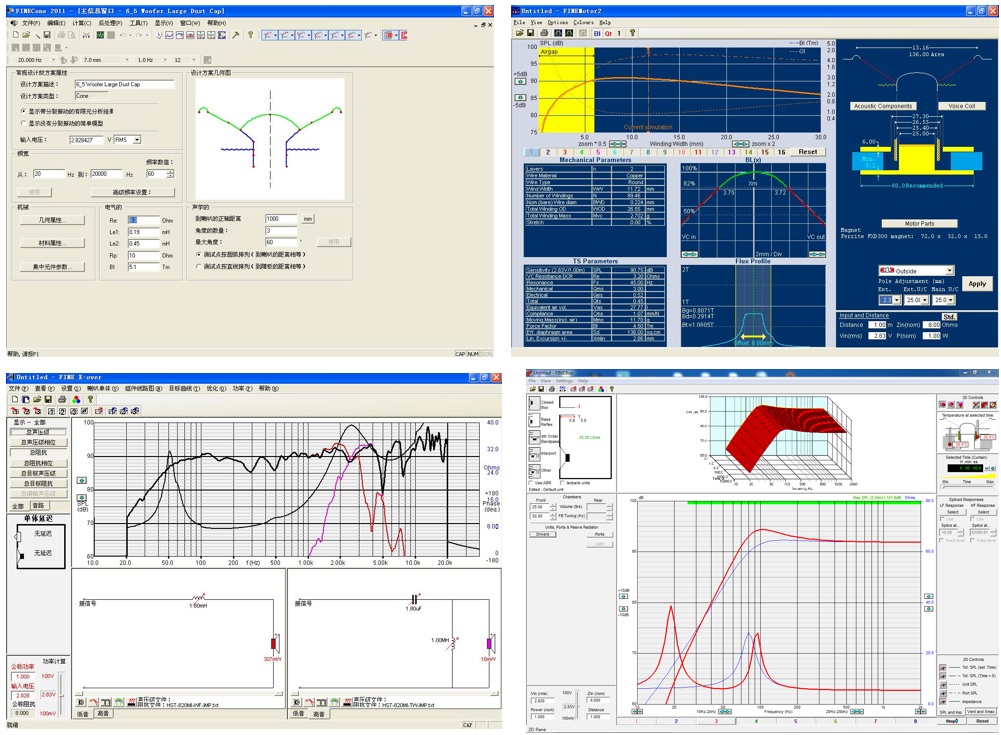Click Open folder icon in FINEMotor toolbar
The width and height of the screenshot is (1001, 735).
520,33
